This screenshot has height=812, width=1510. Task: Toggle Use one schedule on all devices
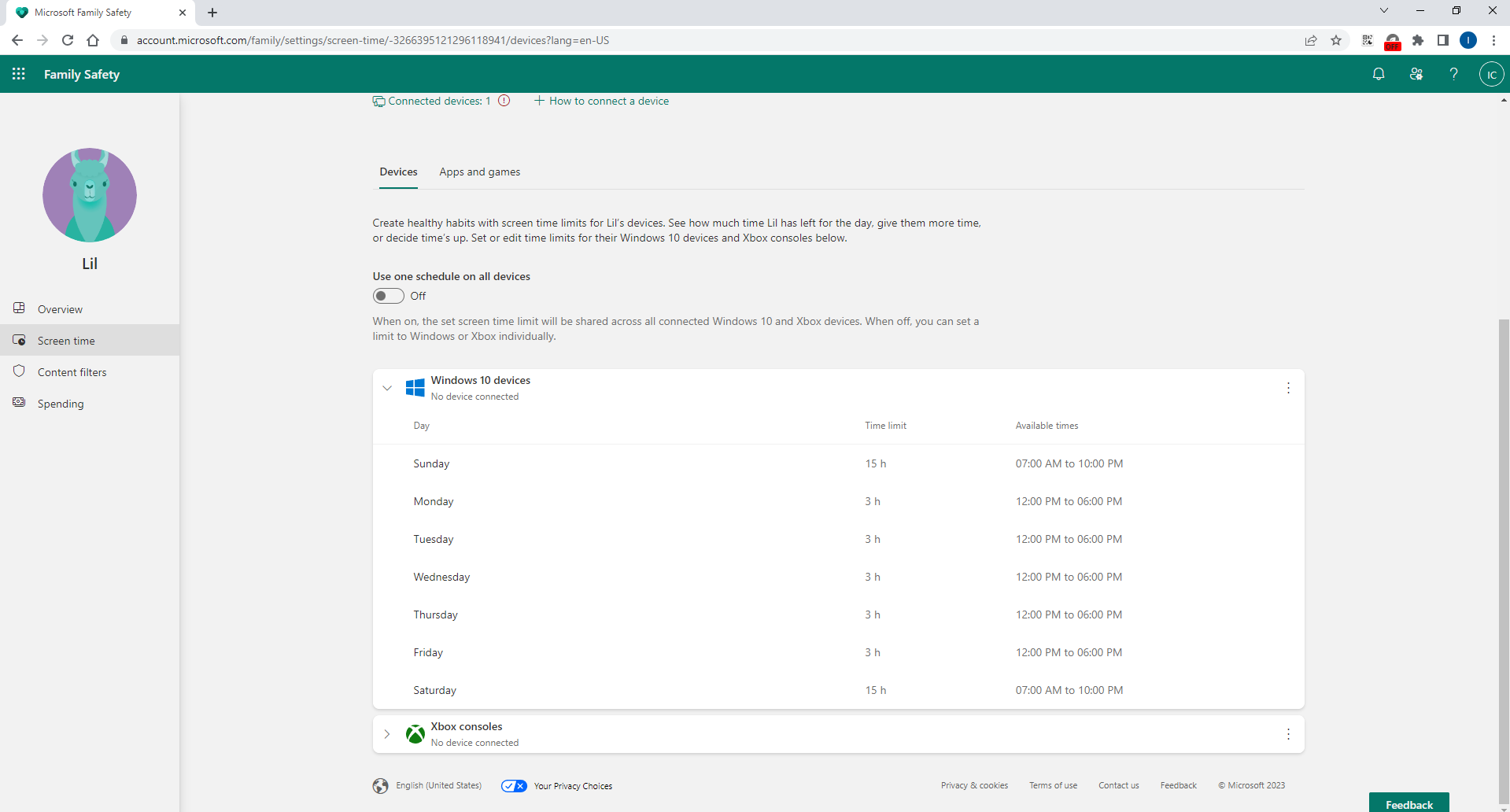click(x=389, y=296)
